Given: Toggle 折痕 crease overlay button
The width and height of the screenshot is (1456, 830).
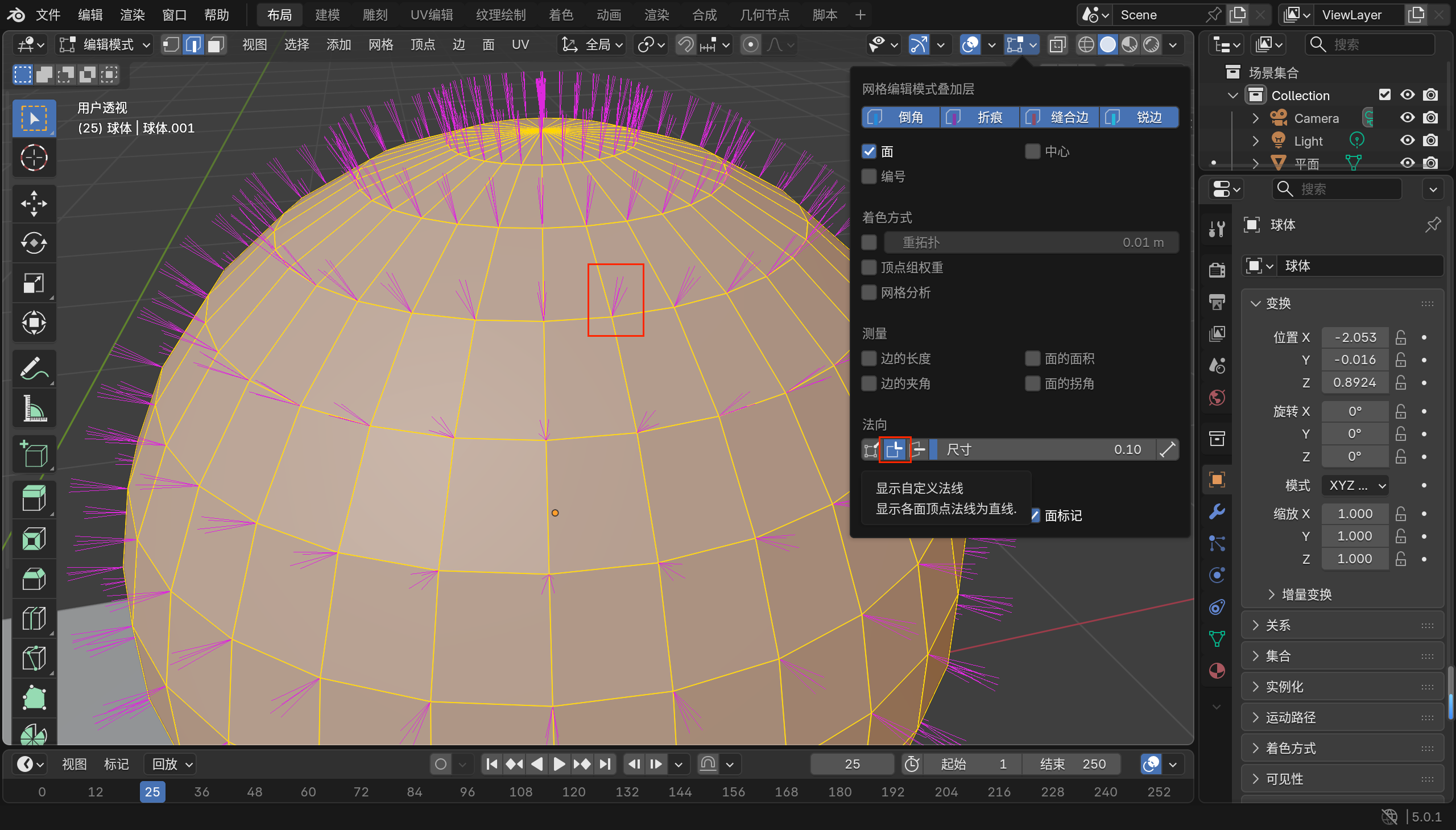Looking at the screenshot, I should (x=979, y=117).
